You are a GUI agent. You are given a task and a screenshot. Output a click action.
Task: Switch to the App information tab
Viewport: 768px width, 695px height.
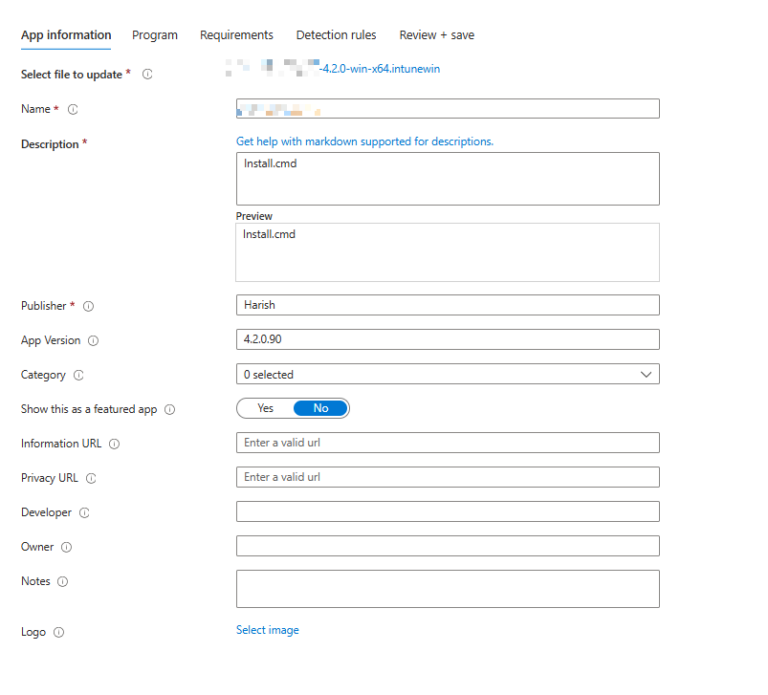coord(66,35)
